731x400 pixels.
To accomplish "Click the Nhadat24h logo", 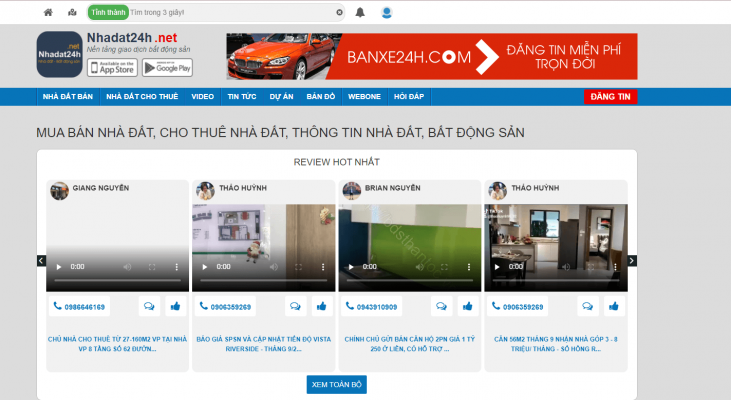I will pos(60,54).
